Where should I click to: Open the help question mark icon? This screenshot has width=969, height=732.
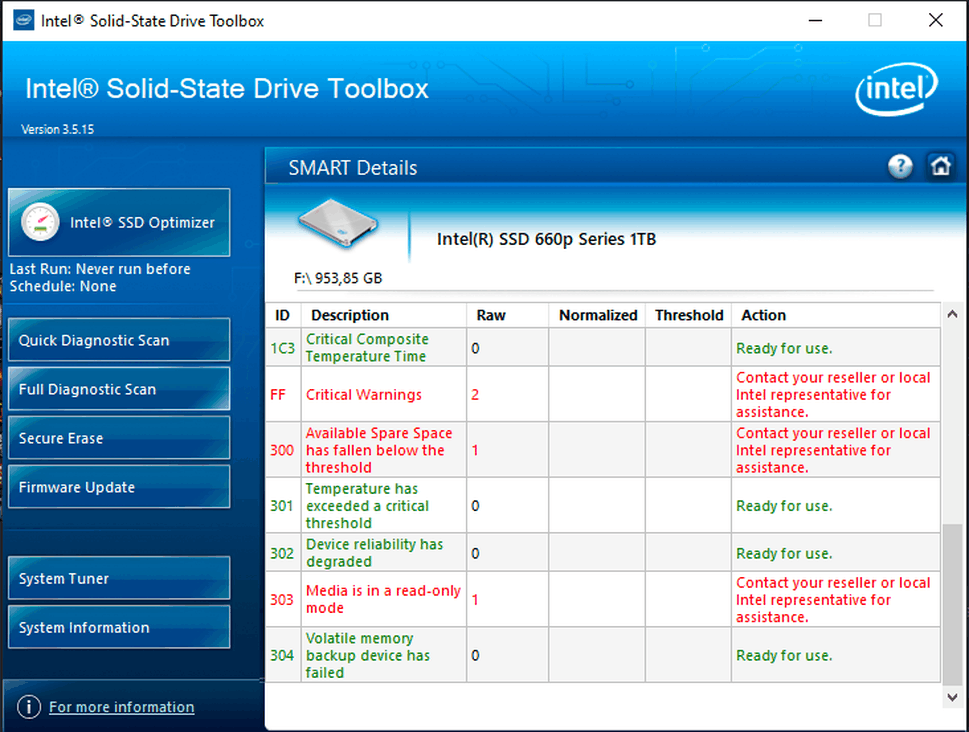(x=900, y=166)
